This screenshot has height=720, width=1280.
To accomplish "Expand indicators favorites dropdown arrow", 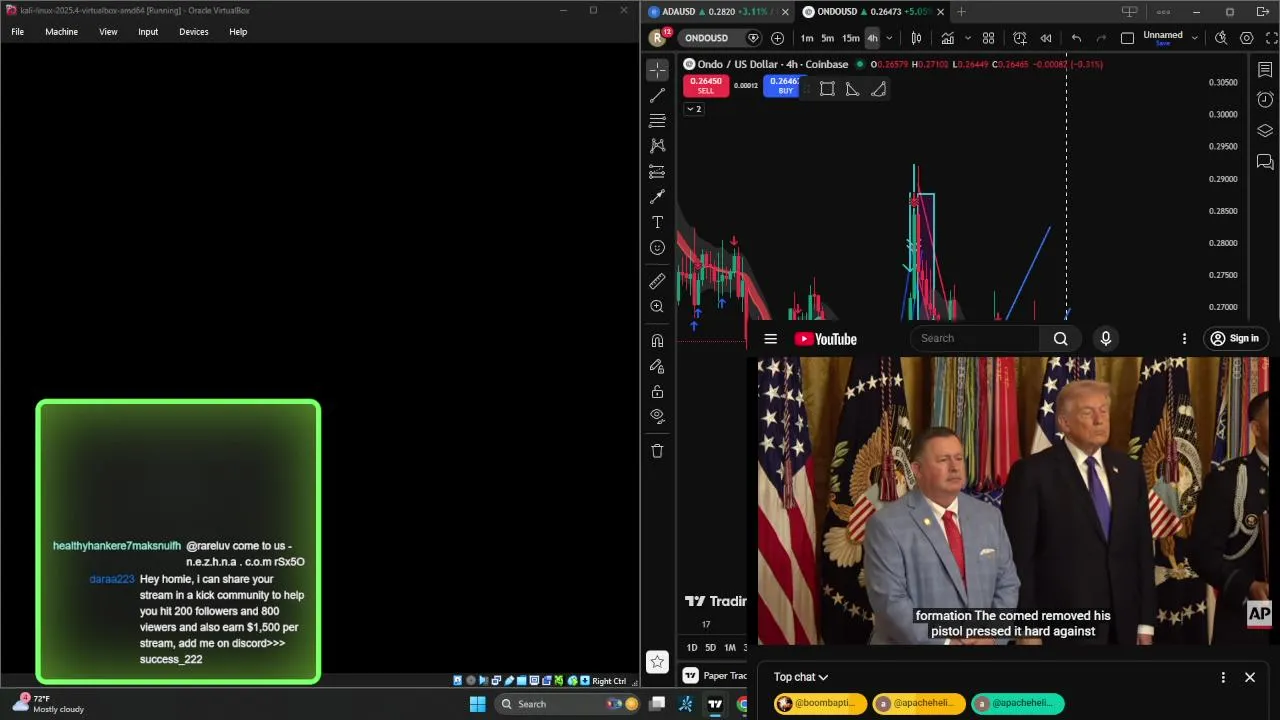I will [x=967, y=38].
